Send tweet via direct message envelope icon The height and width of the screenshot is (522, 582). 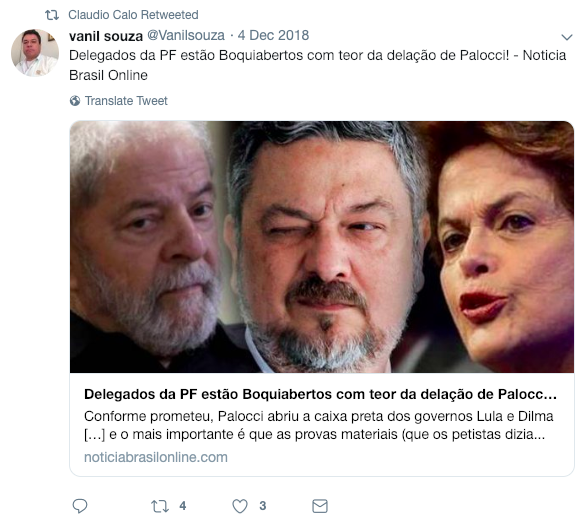coord(320,506)
